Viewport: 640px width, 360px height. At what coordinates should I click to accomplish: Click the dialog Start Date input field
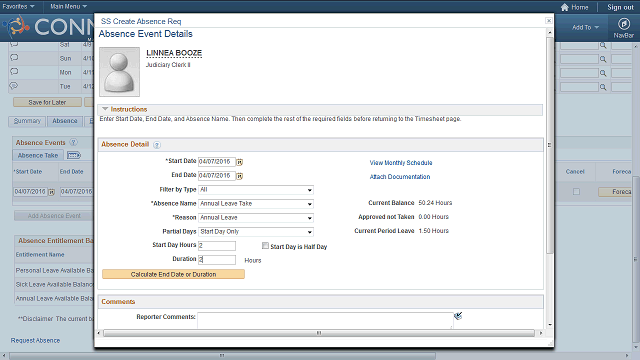tap(217, 162)
